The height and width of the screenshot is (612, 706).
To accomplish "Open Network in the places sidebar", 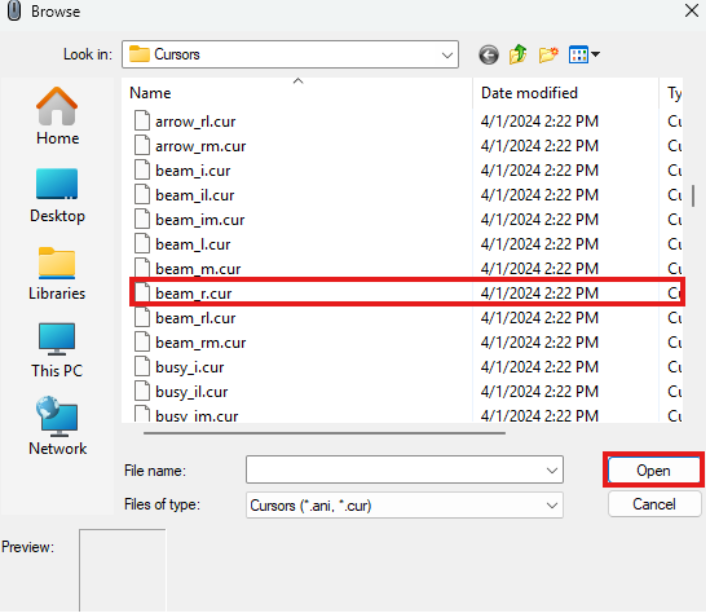I will point(57,426).
